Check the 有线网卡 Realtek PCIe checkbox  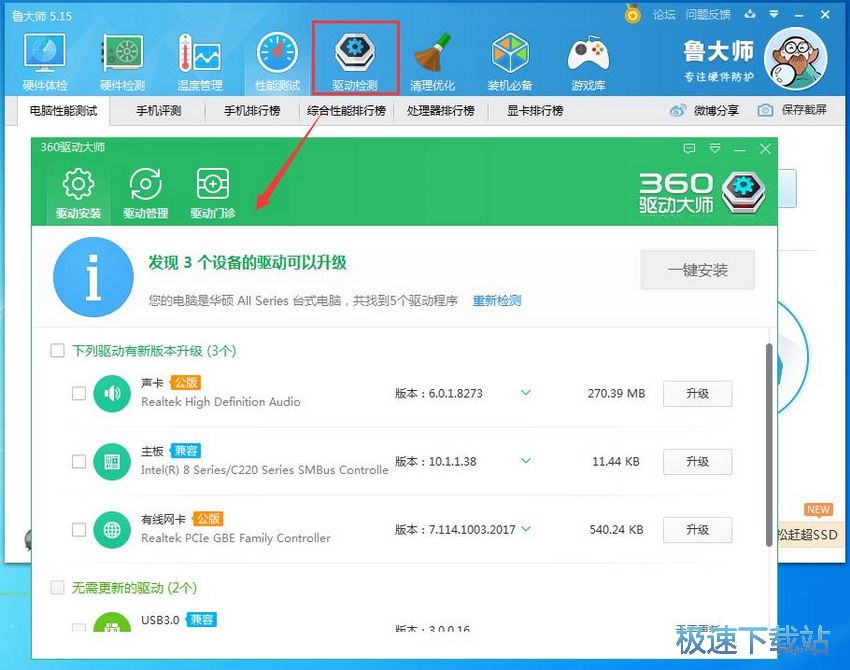79,530
